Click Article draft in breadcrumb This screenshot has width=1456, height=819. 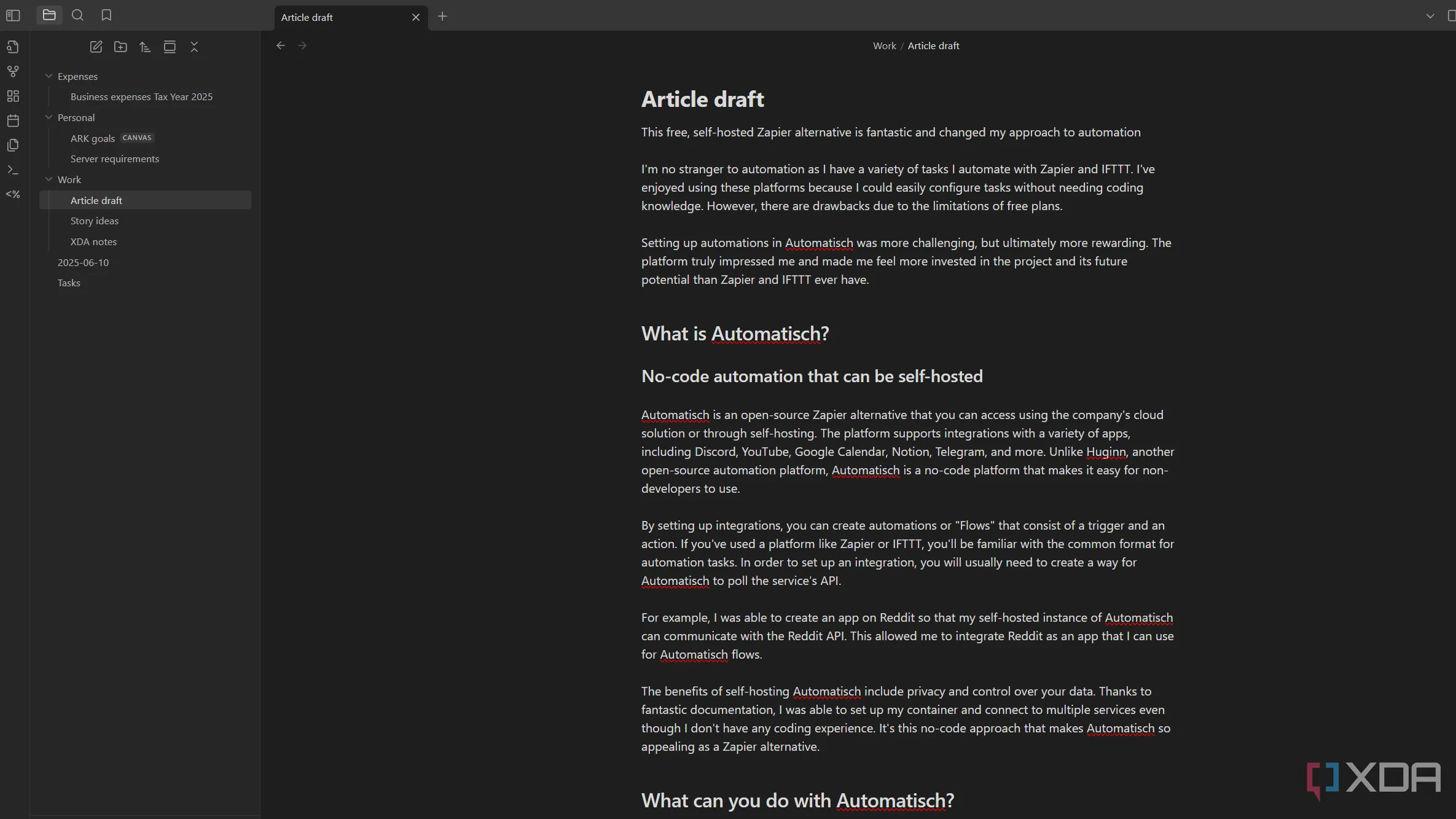(x=933, y=45)
